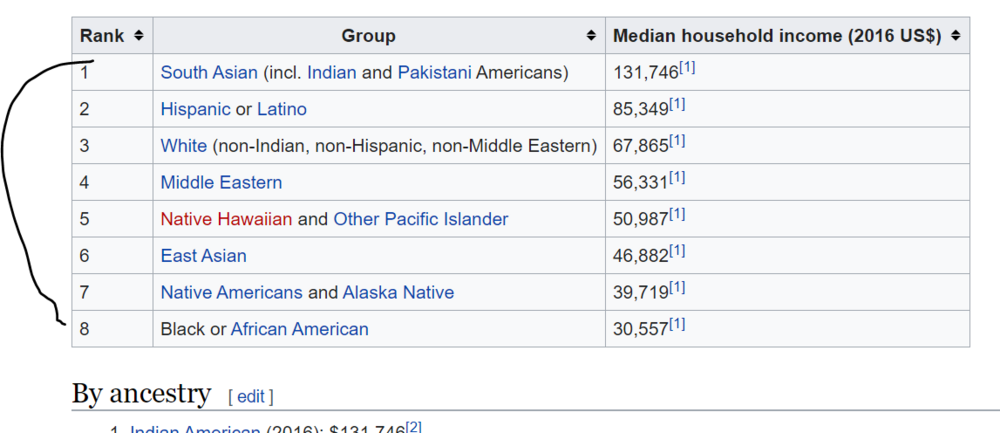Click the Indian link in row one
The image size is (1000, 433).
pos(331,73)
